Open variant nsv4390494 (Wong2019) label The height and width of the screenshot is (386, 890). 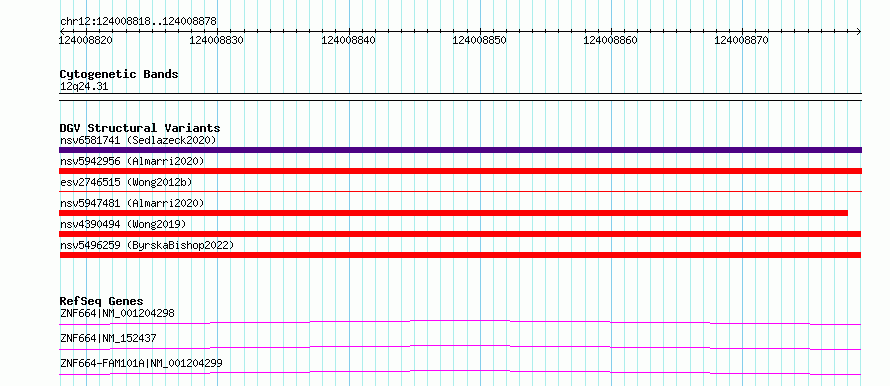(123, 224)
